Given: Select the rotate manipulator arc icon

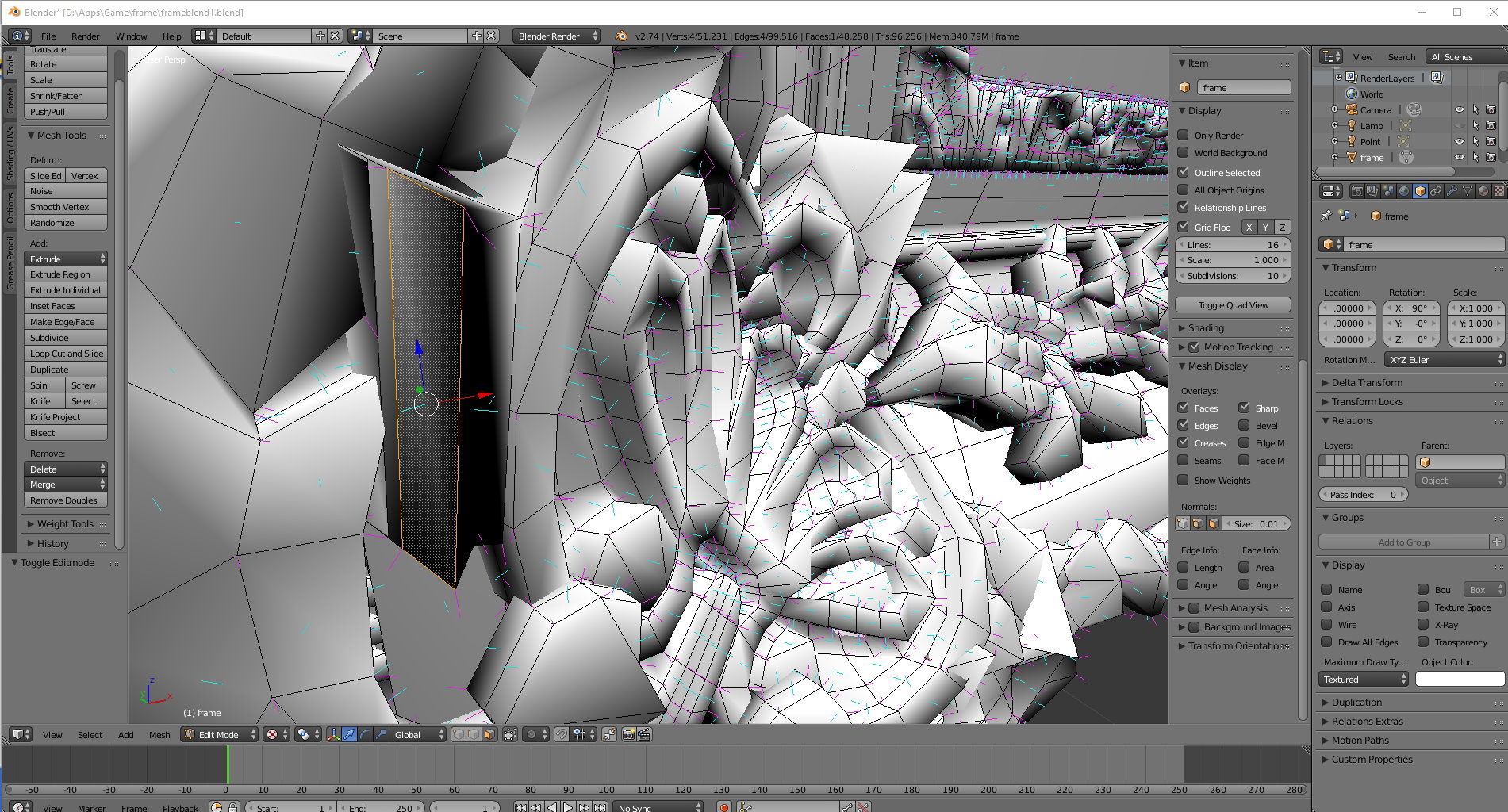Looking at the screenshot, I should [x=366, y=734].
